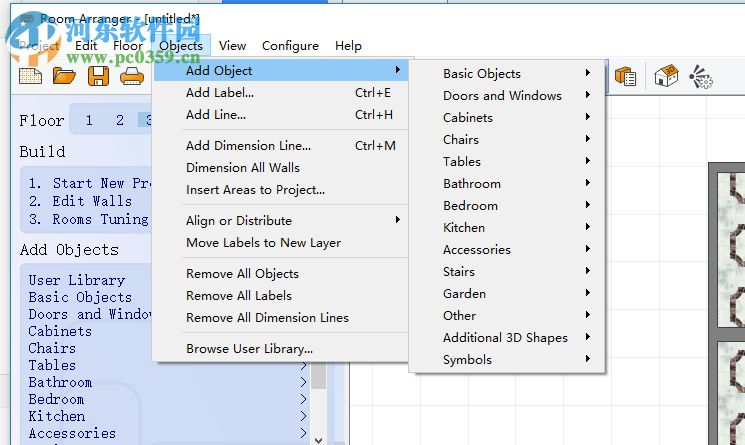The image size is (745, 445).
Task: Open the Edit menu
Action: [86, 46]
